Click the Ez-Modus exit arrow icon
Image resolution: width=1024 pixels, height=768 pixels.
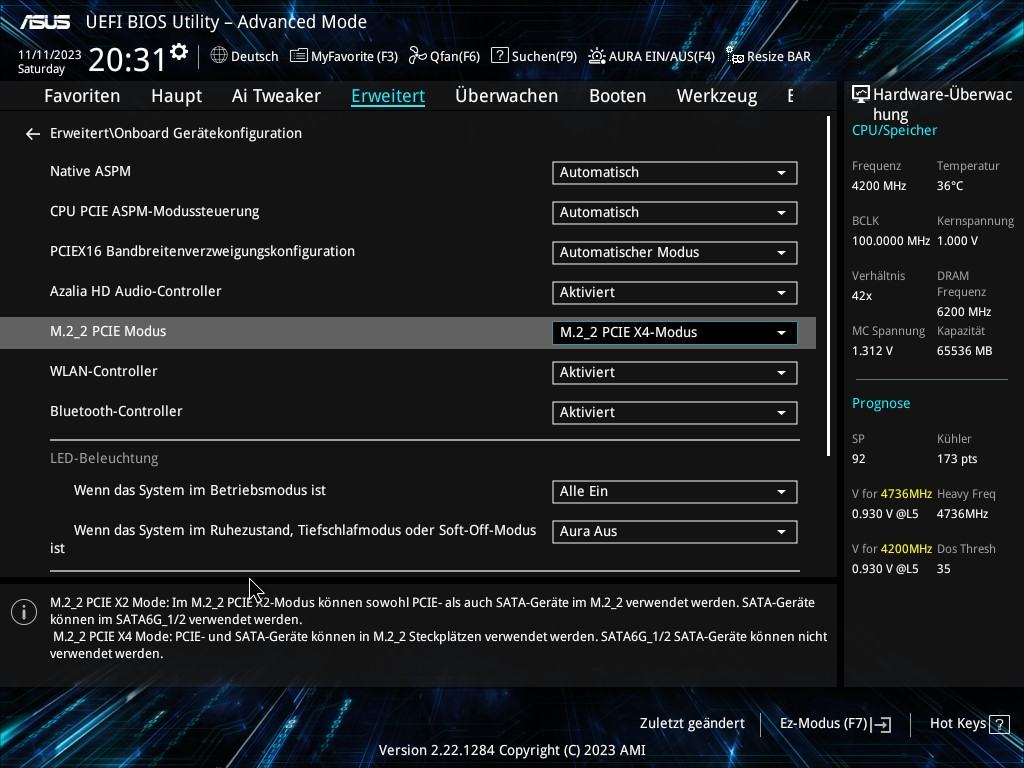(x=882, y=724)
